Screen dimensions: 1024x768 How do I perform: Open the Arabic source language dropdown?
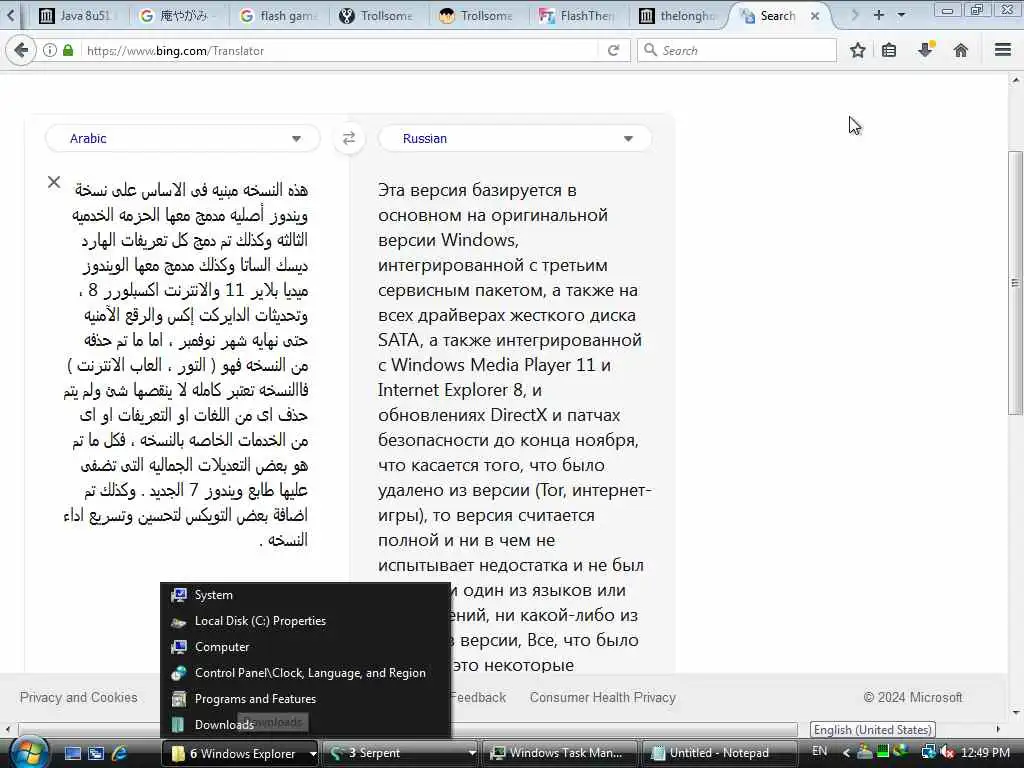click(182, 138)
